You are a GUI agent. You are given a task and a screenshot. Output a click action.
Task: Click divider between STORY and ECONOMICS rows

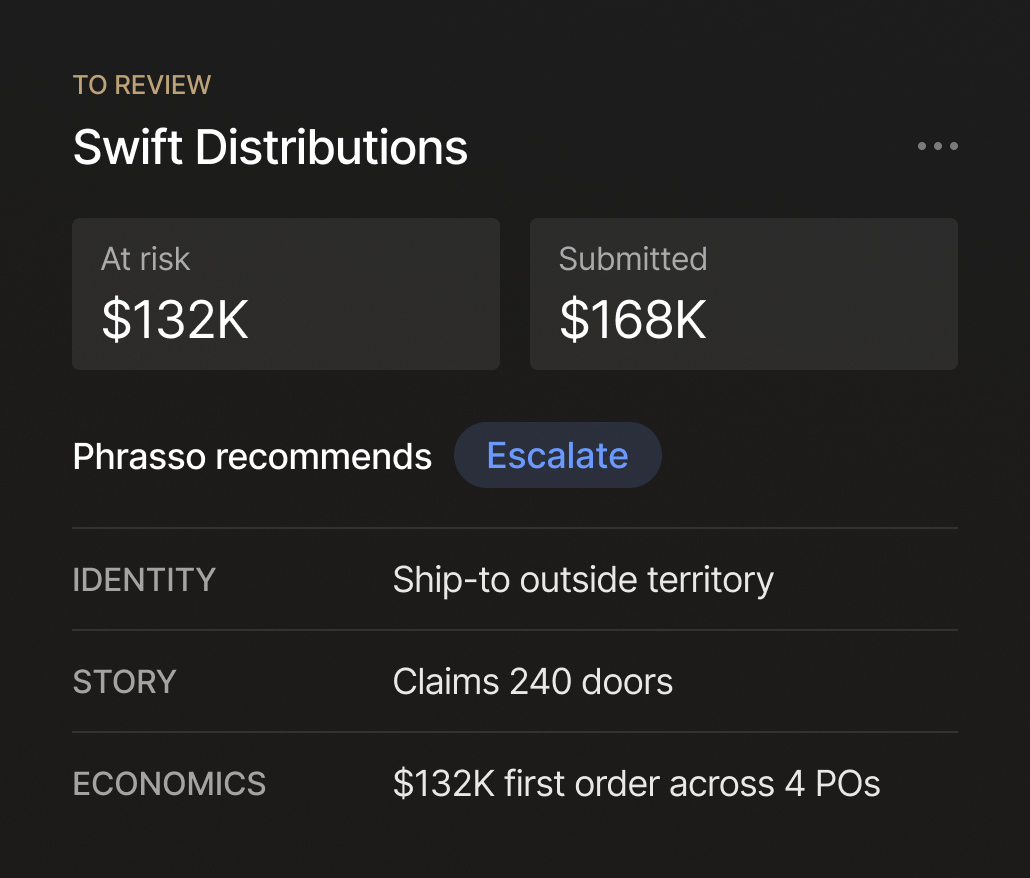[x=515, y=732]
